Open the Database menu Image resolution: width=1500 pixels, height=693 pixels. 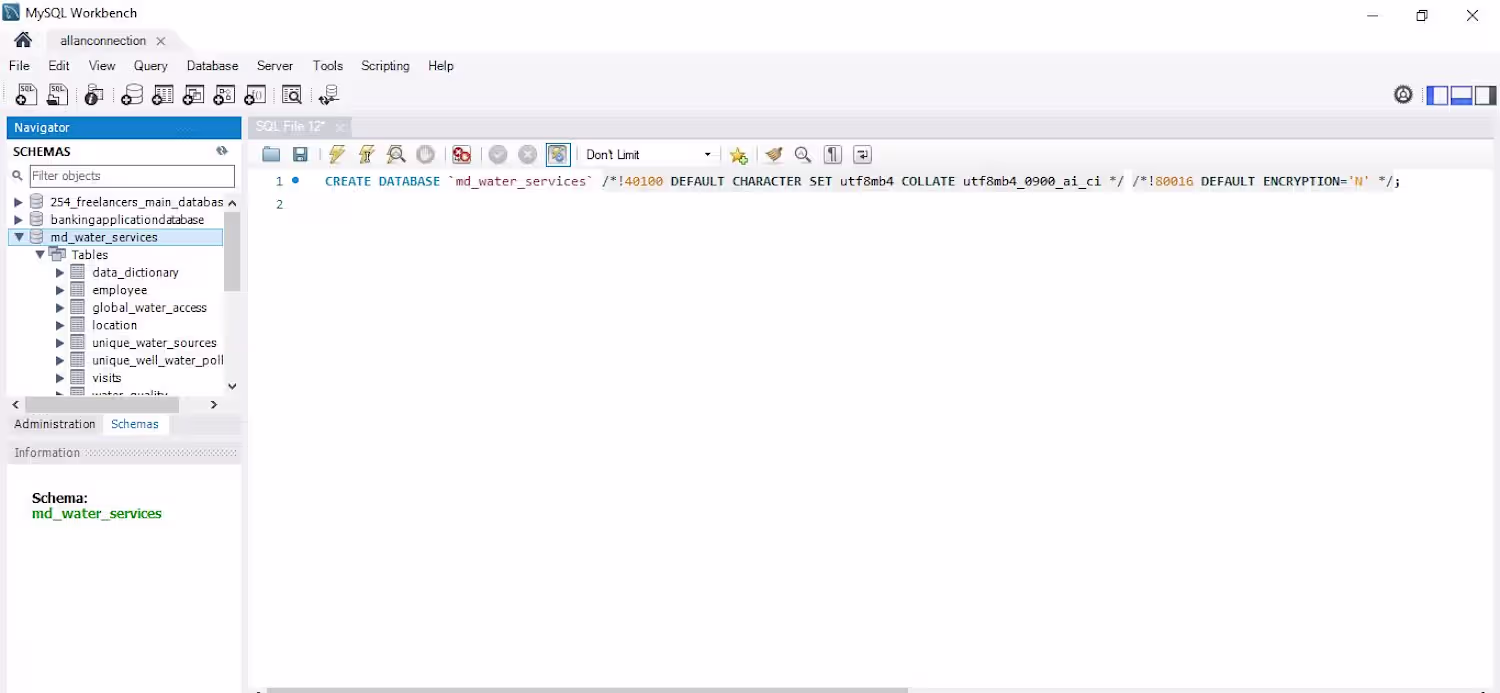coord(212,66)
